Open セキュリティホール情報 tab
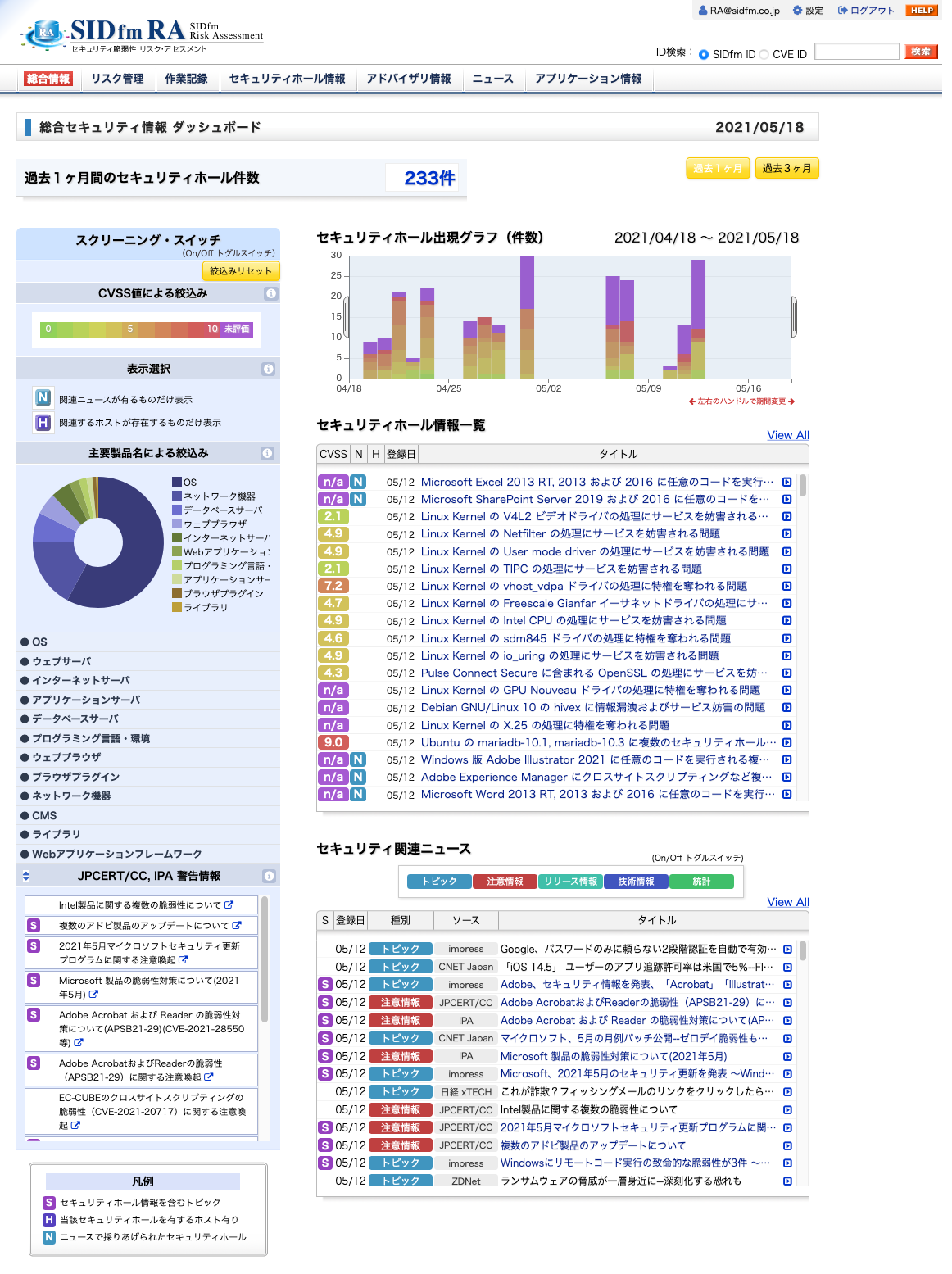The height and width of the screenshot is (1274, 952). point(288,79)
